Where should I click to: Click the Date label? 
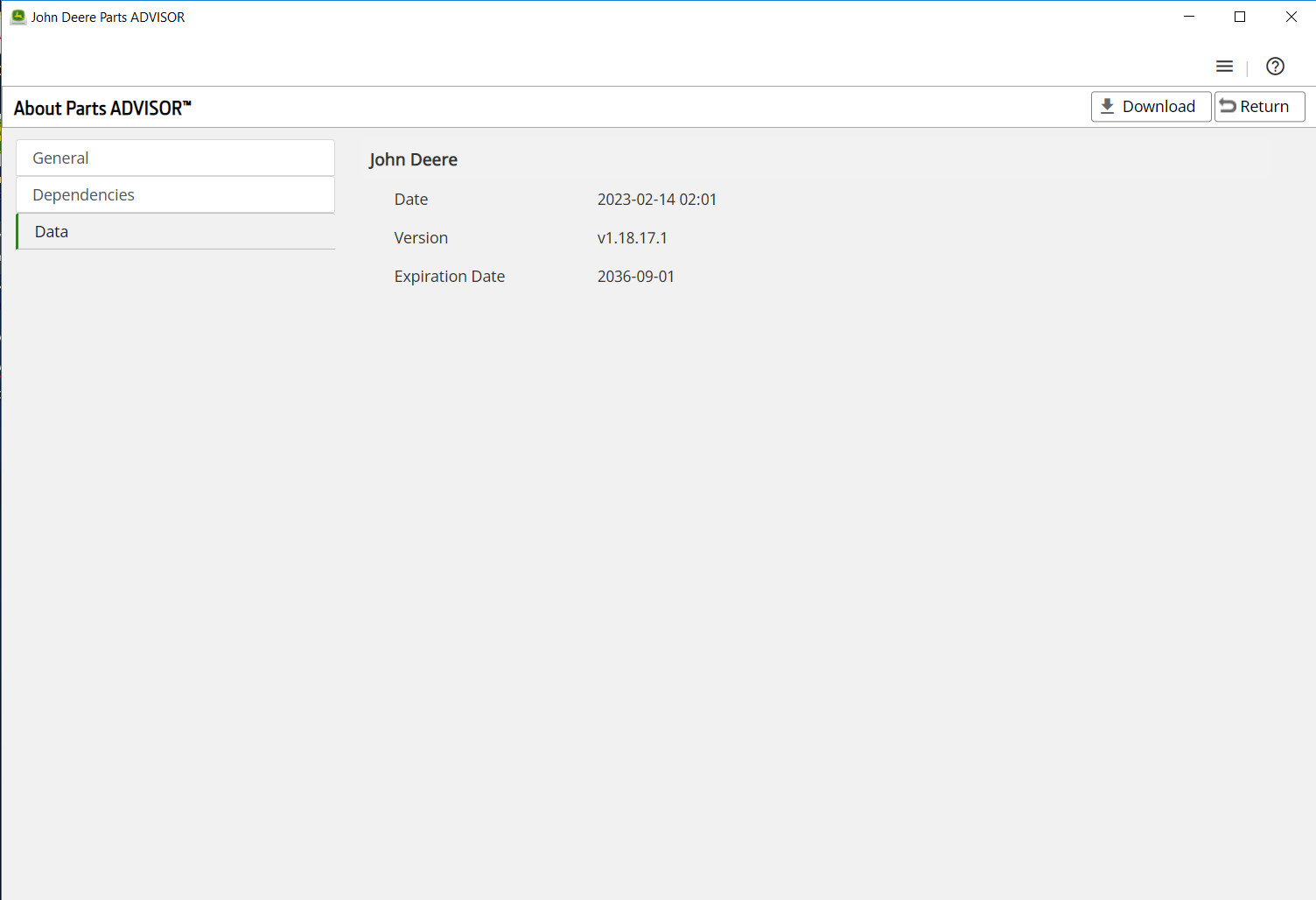[410, 200]
